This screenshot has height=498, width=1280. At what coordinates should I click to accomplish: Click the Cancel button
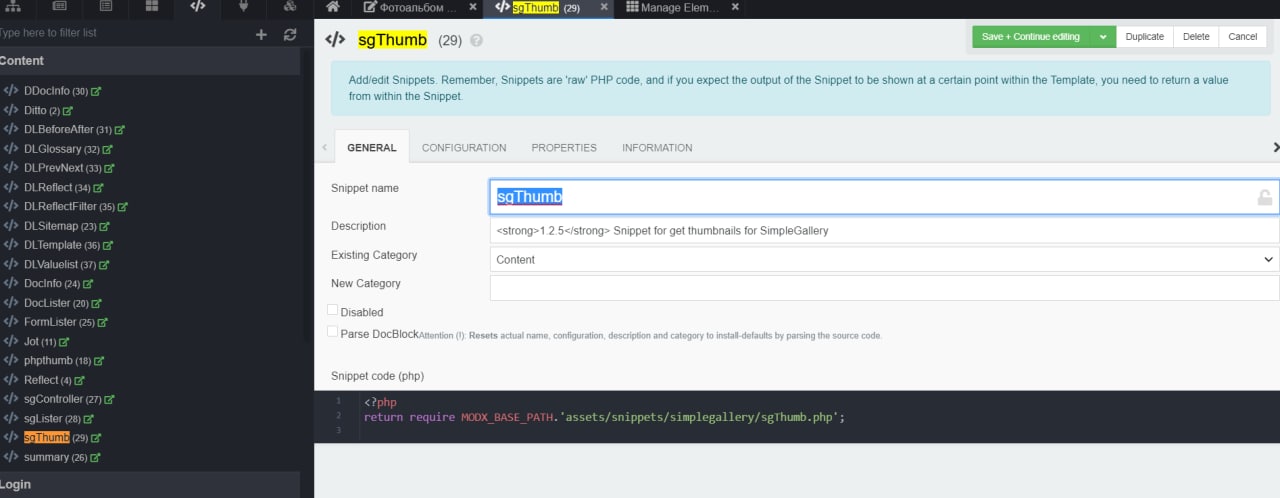tap(1243, 37)
